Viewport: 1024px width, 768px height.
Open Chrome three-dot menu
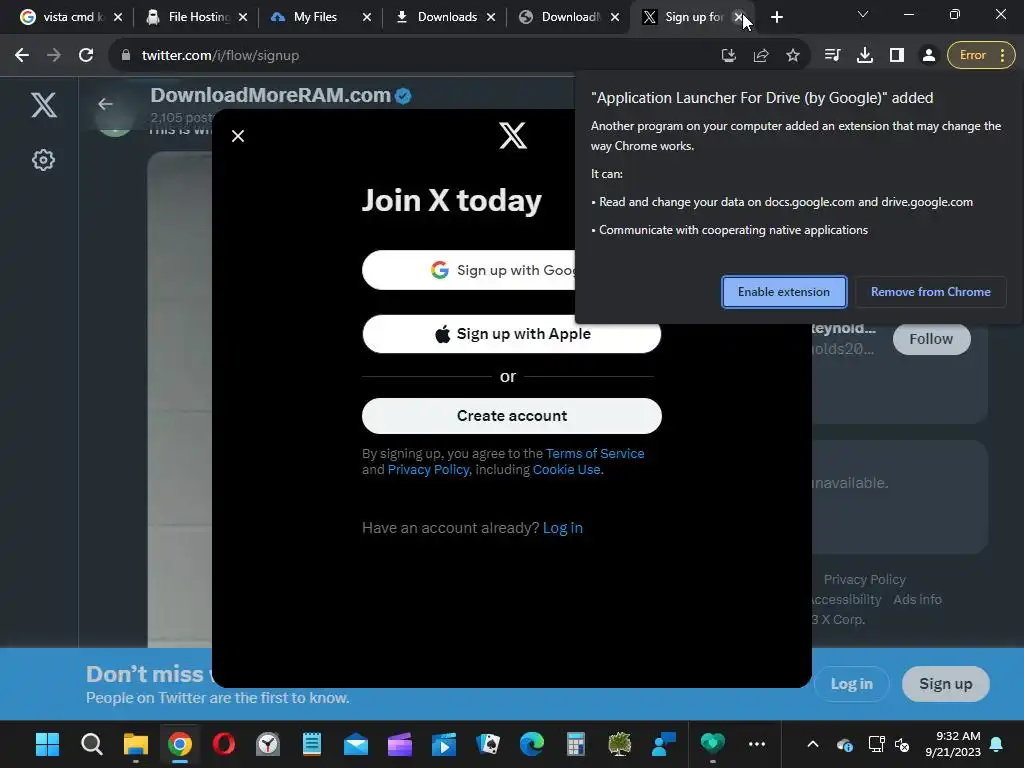(x=1003, y=56)
